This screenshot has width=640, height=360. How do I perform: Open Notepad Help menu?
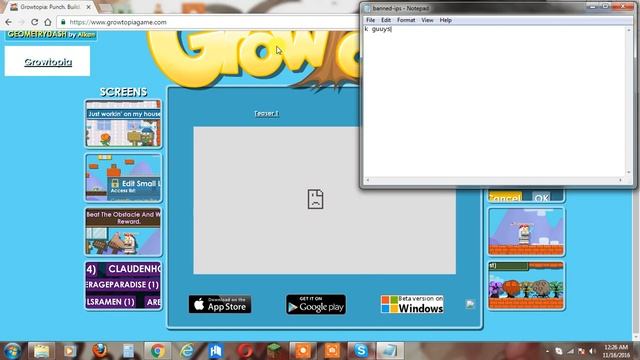click(445, 20)
